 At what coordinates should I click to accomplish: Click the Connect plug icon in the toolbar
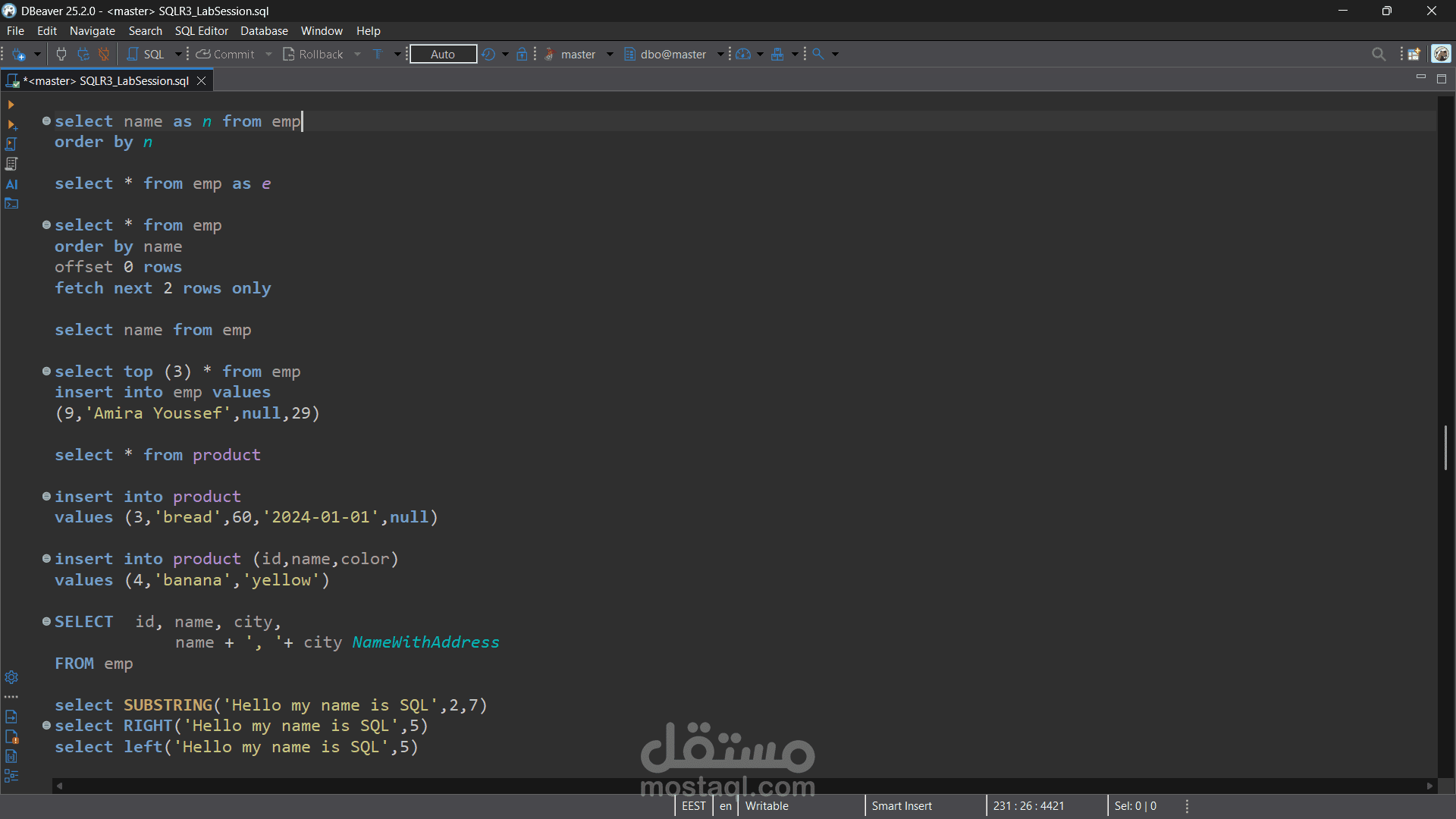point(61,55)
